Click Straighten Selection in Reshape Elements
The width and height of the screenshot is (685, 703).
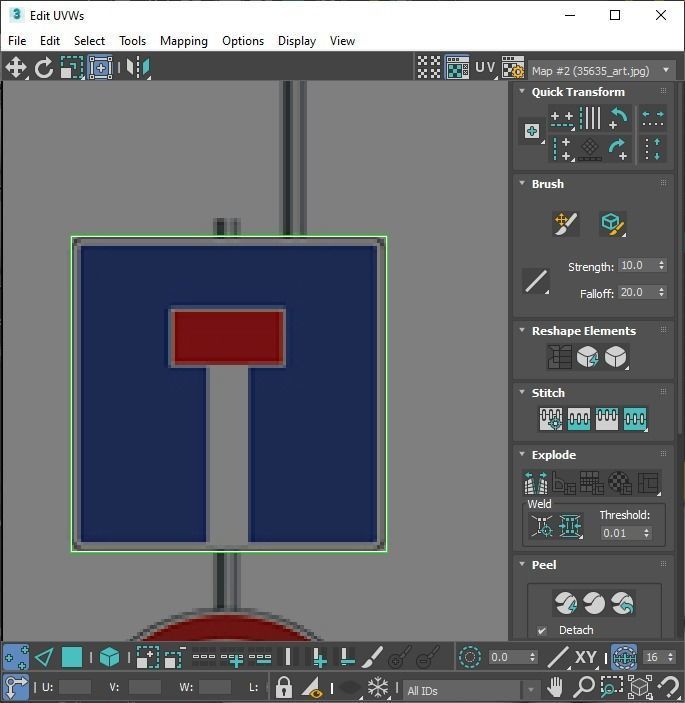[x=559, y=357]
